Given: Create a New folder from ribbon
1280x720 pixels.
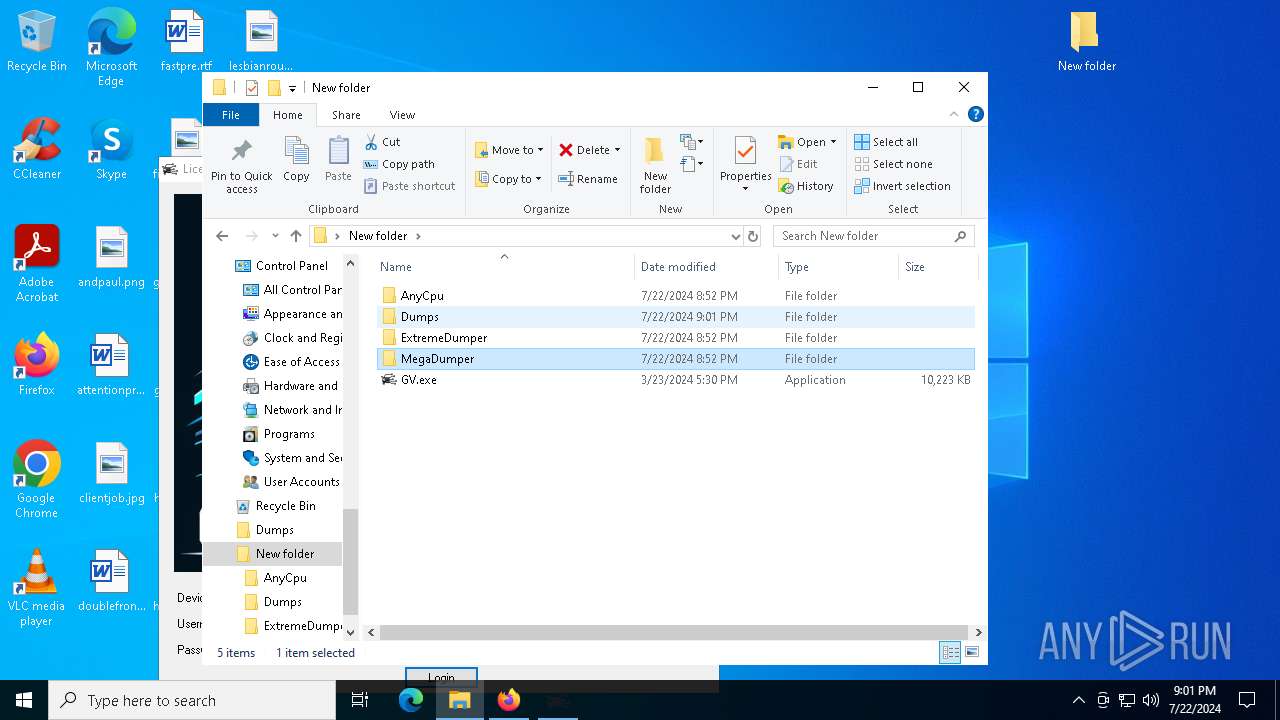Looking at the screenshot, I should (655, 165).
